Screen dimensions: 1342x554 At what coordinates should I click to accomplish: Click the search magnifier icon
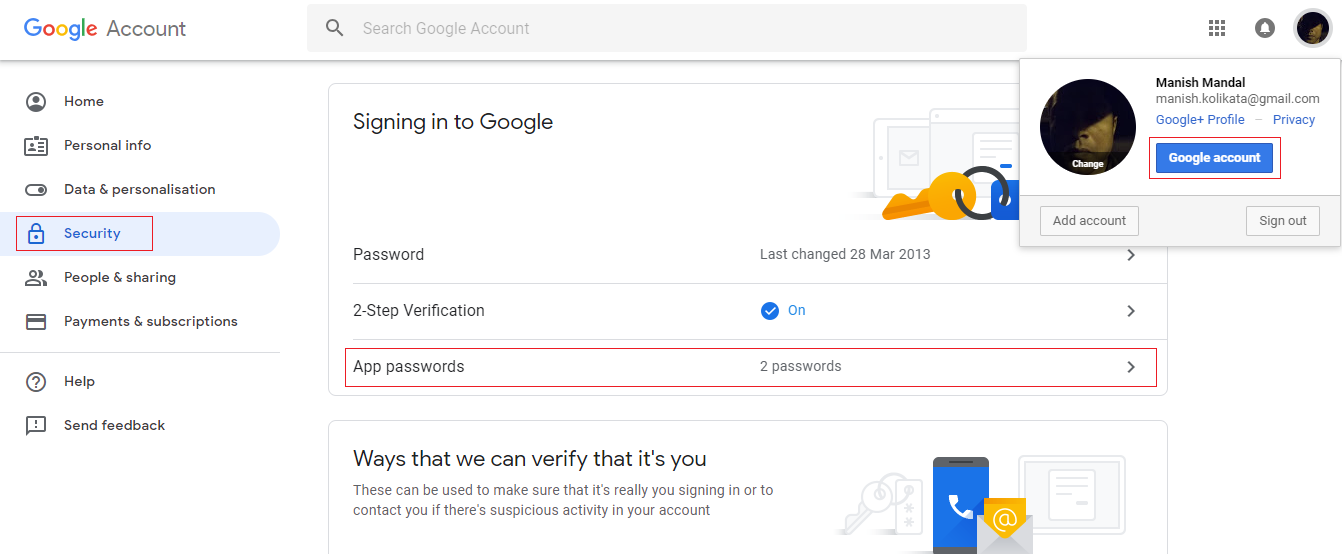click(335, 28)
